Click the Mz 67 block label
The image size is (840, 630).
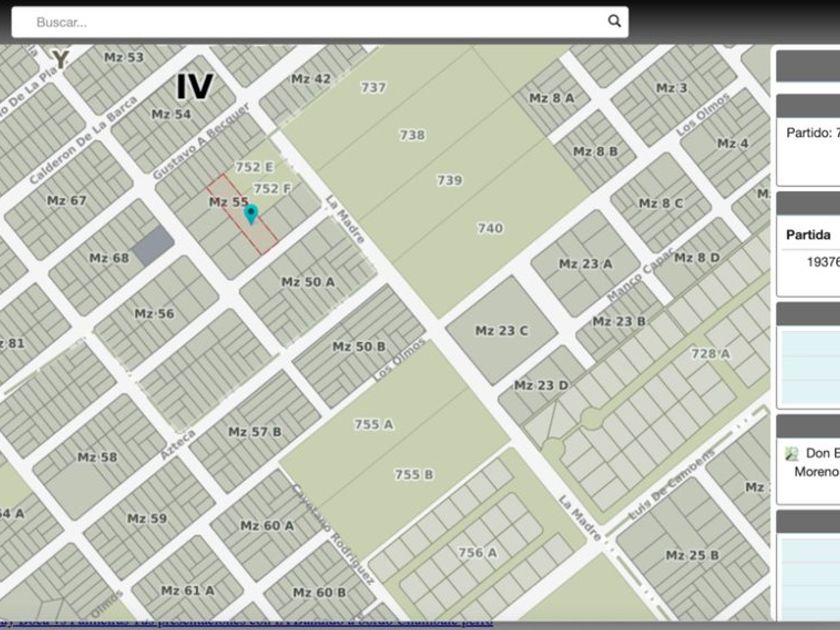[x=66, y=201]
